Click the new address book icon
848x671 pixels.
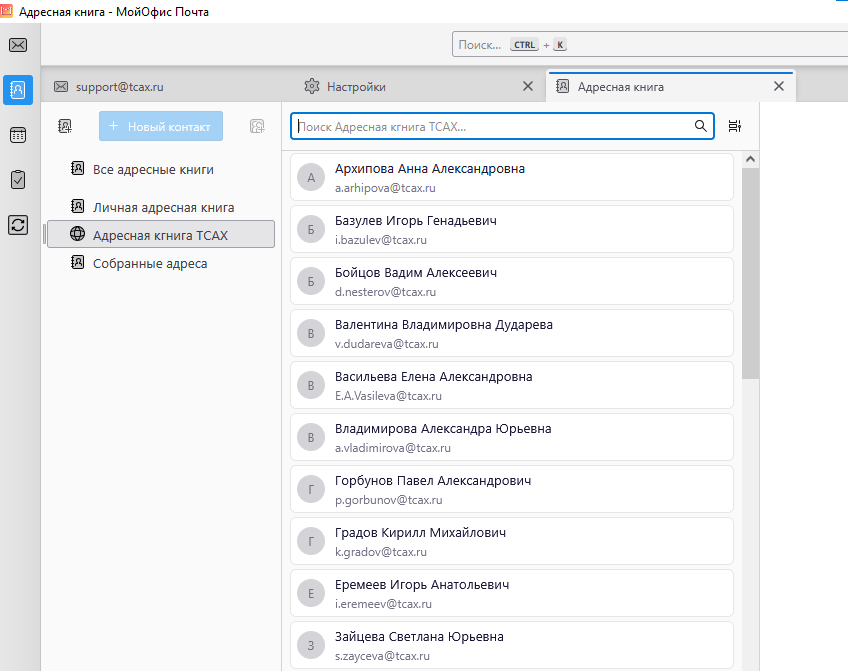[65, 126]
